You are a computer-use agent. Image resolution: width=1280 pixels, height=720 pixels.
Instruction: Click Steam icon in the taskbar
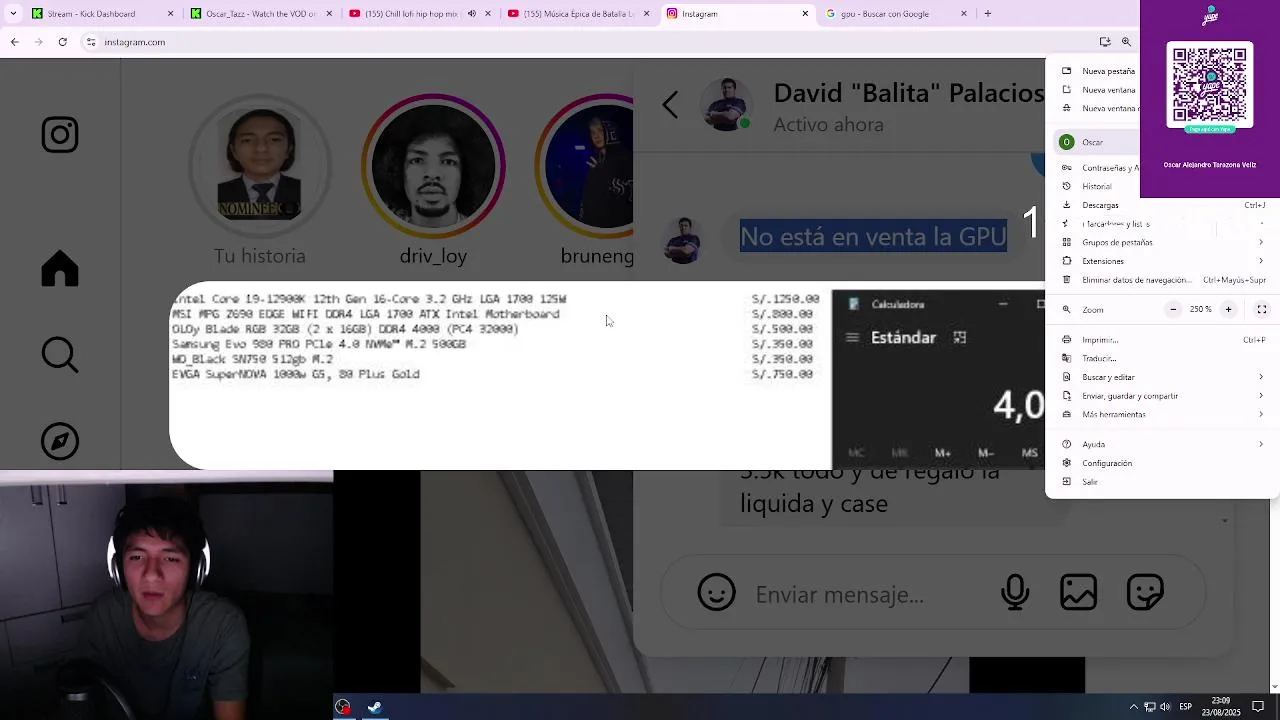click(x=375, y=707)
